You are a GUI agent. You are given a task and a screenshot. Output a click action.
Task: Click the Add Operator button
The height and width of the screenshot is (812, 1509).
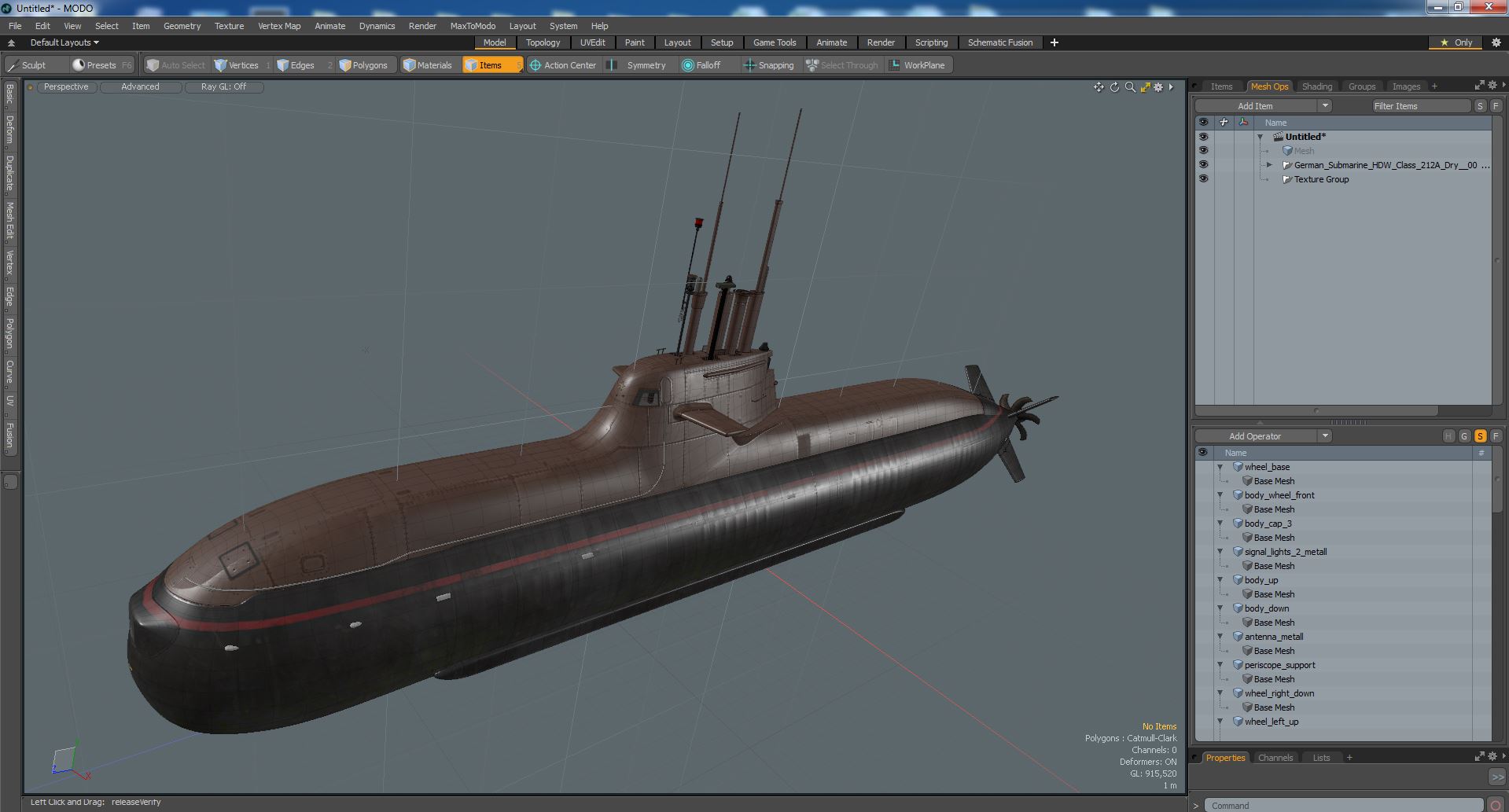(1255, 436)
